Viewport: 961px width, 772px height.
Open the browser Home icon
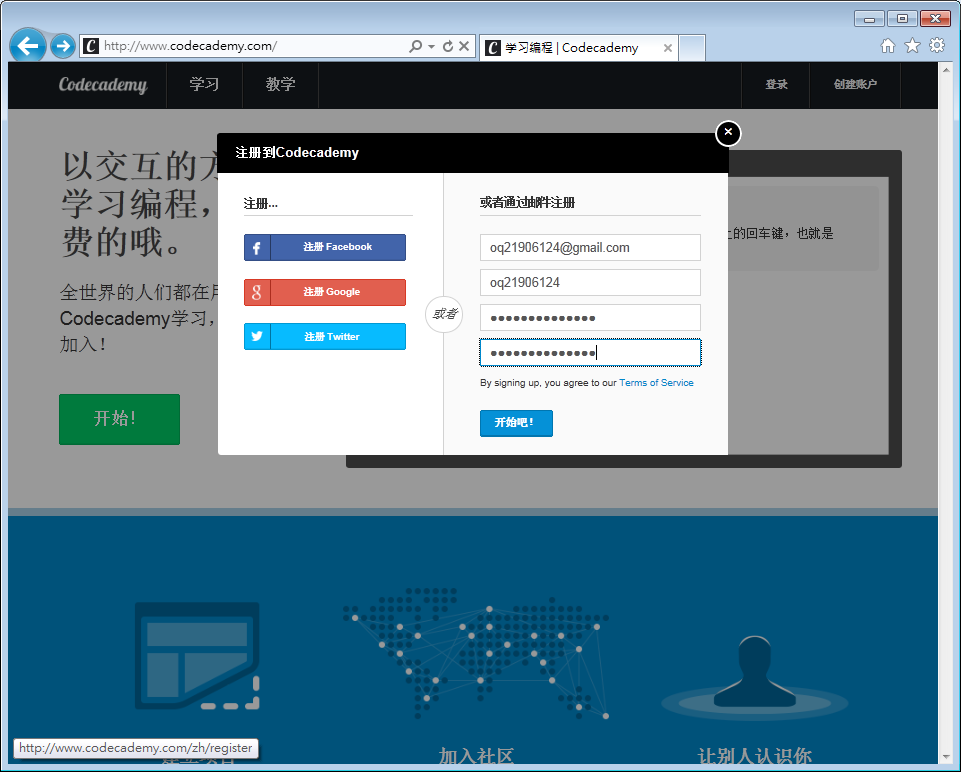pos(887,45)
